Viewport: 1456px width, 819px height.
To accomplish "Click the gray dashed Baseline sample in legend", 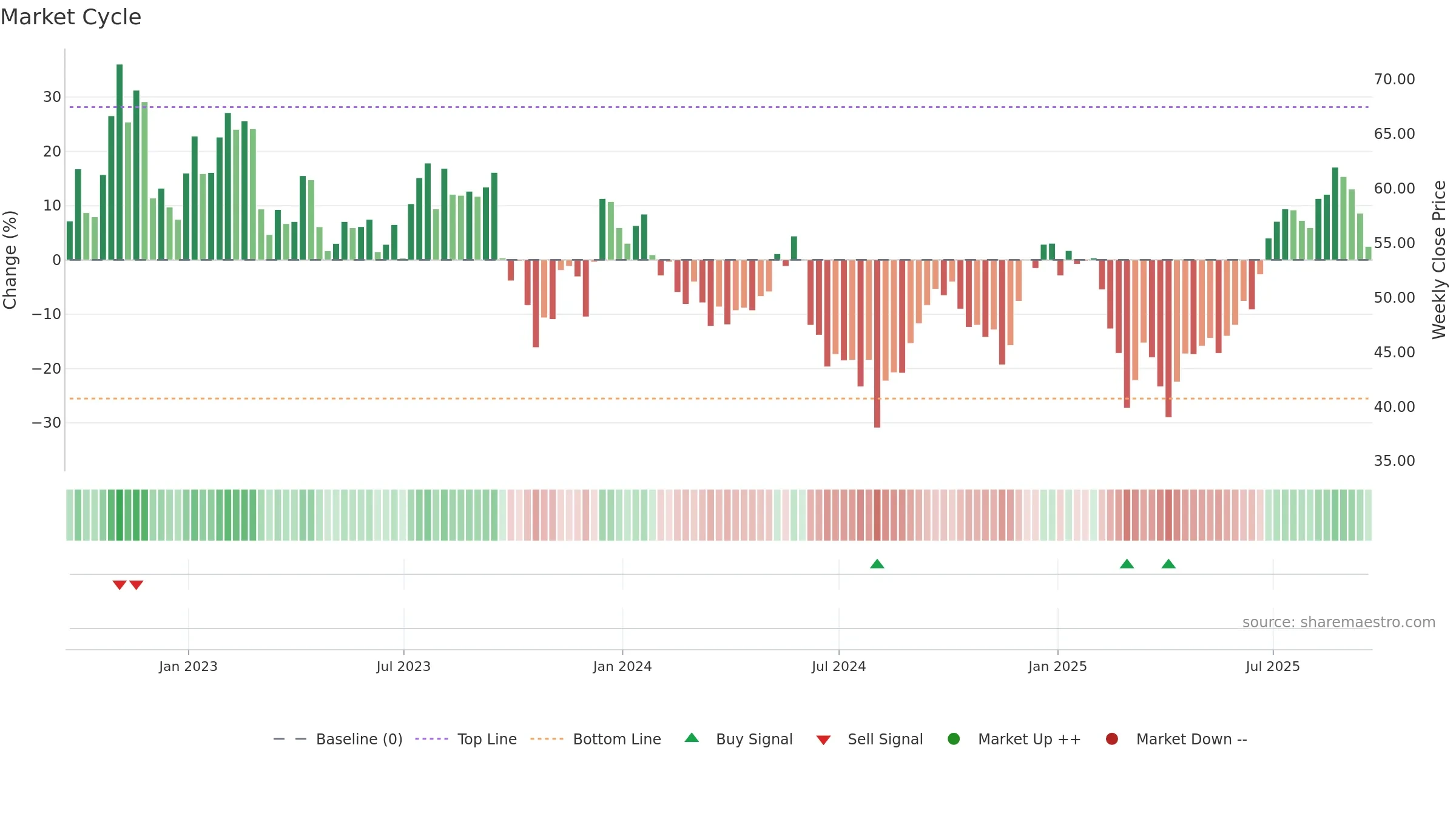I will (x=290, y=739).
